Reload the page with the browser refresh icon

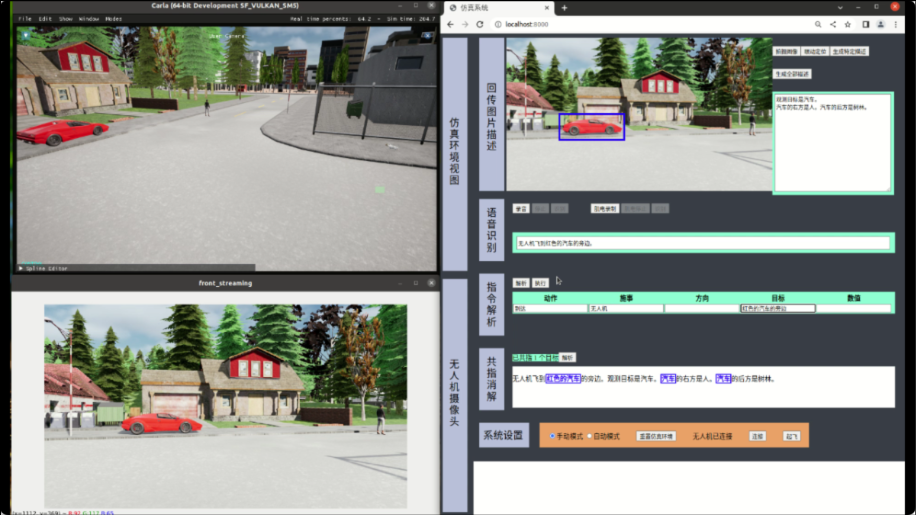(481, 24)
